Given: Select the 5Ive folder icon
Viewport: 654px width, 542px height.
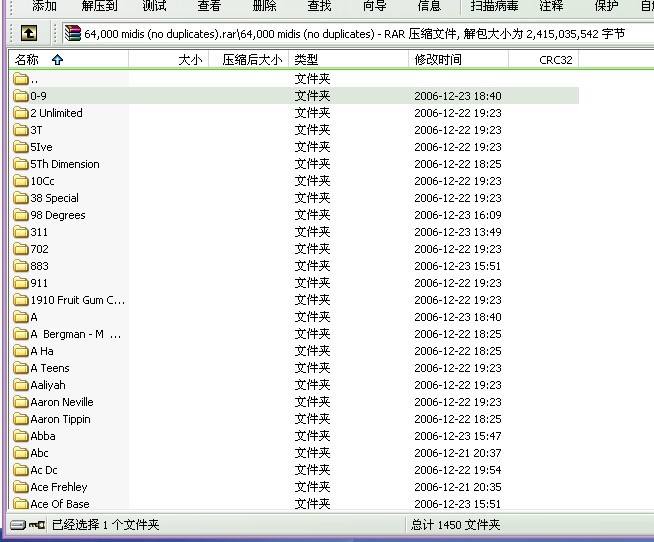Looking at the screenshot, I should click(x=20, y=147).
